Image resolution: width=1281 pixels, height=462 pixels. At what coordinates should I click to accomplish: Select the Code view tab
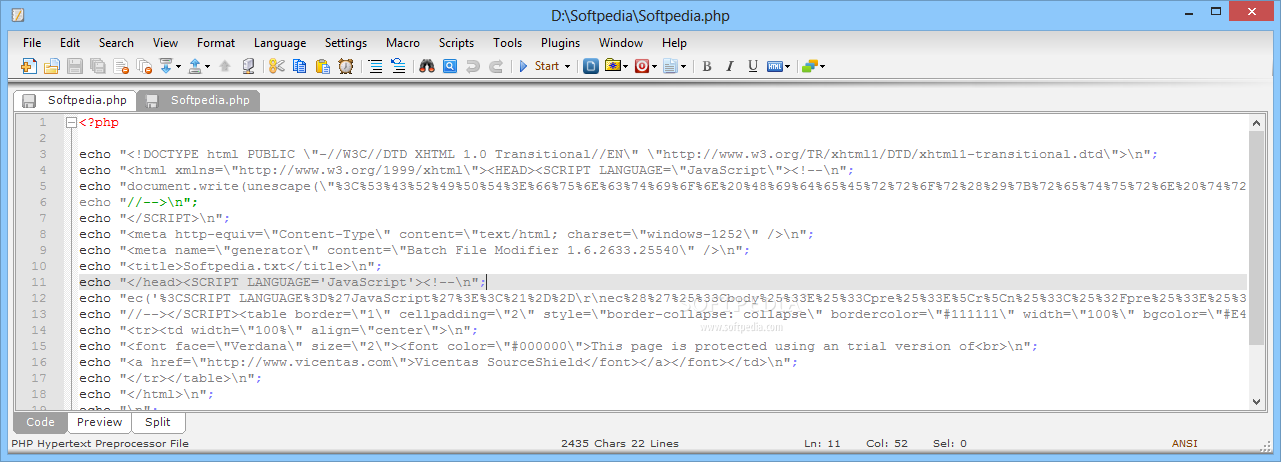click(x=40, y=422)
